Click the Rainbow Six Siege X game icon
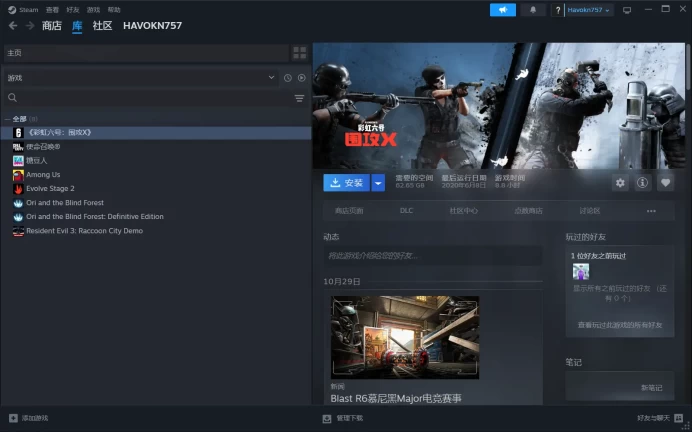The width and height of the screenshot is (692, 432). coord(18,132)
